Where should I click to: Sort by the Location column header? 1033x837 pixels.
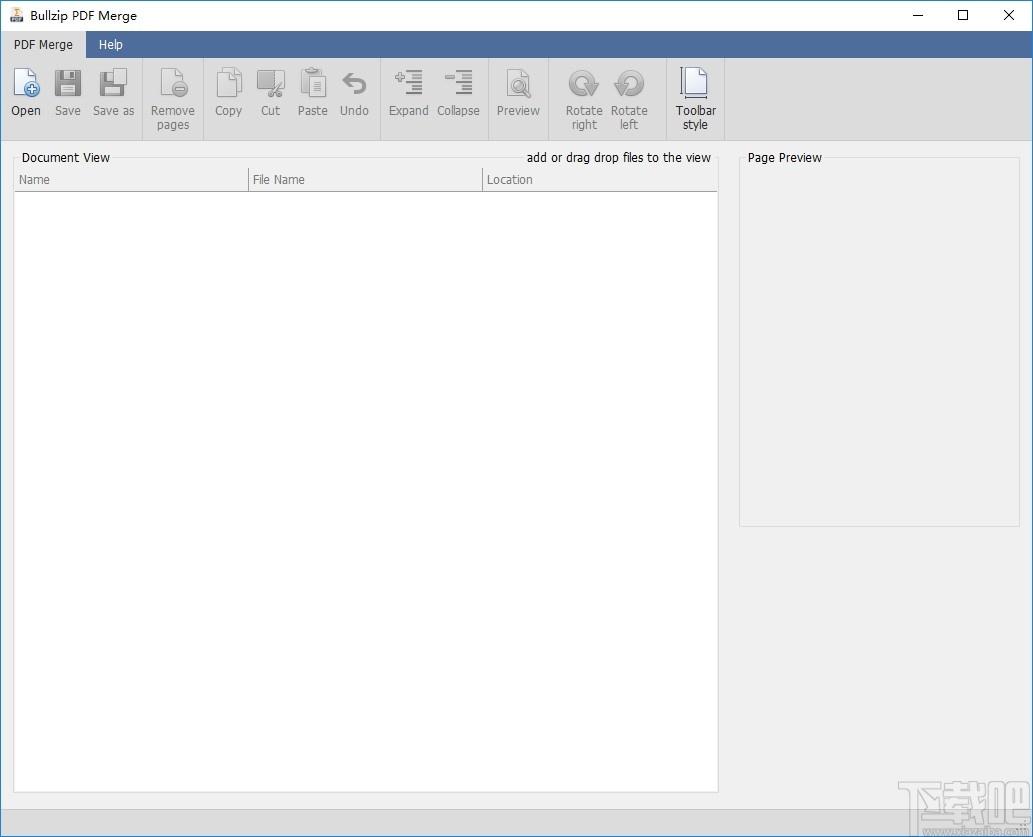(x=600, y=179)
